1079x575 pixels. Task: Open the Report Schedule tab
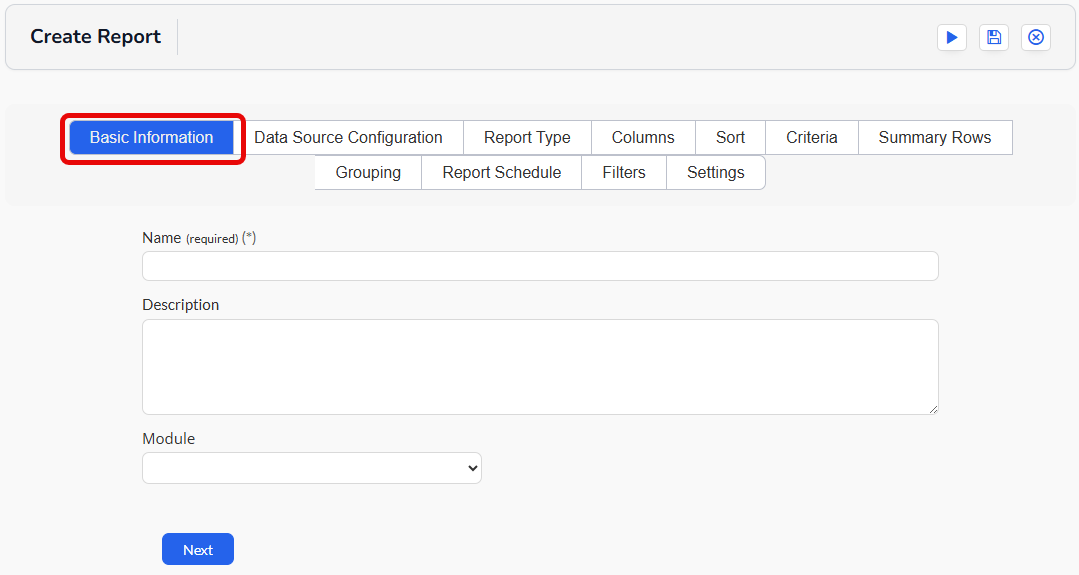[x=502, y=173]
